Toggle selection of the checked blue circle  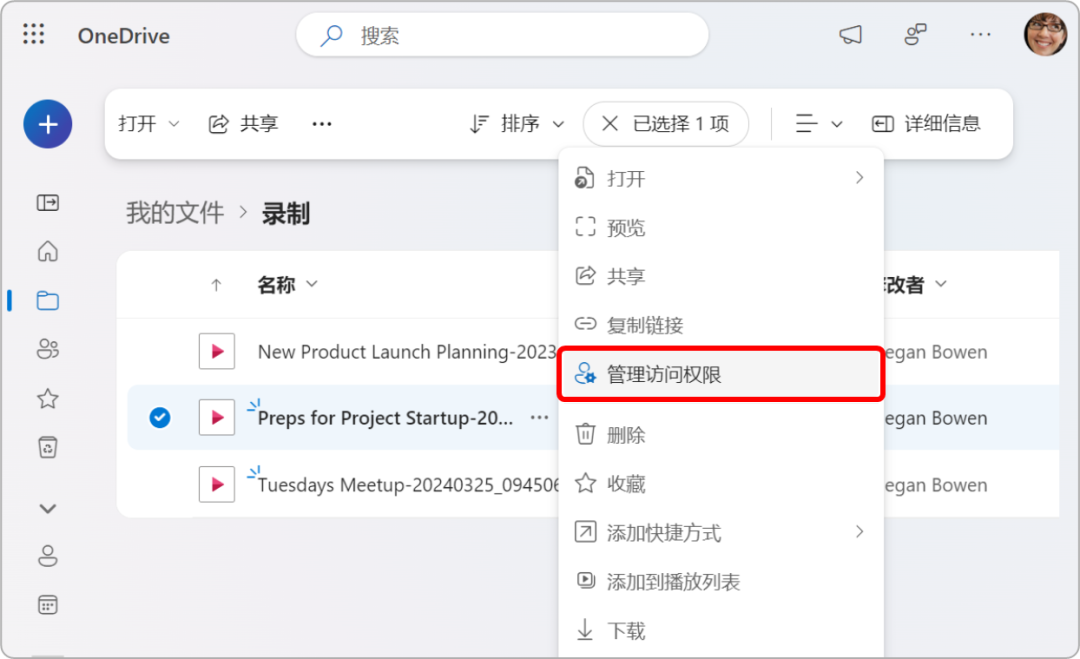pyautogui.click(x=160, y=418)
